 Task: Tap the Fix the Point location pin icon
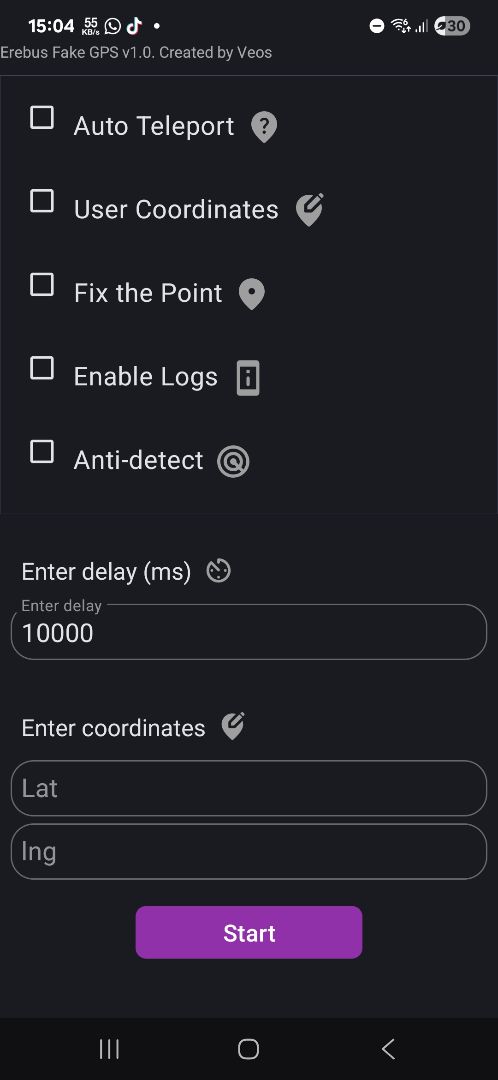tap(251, 294)
